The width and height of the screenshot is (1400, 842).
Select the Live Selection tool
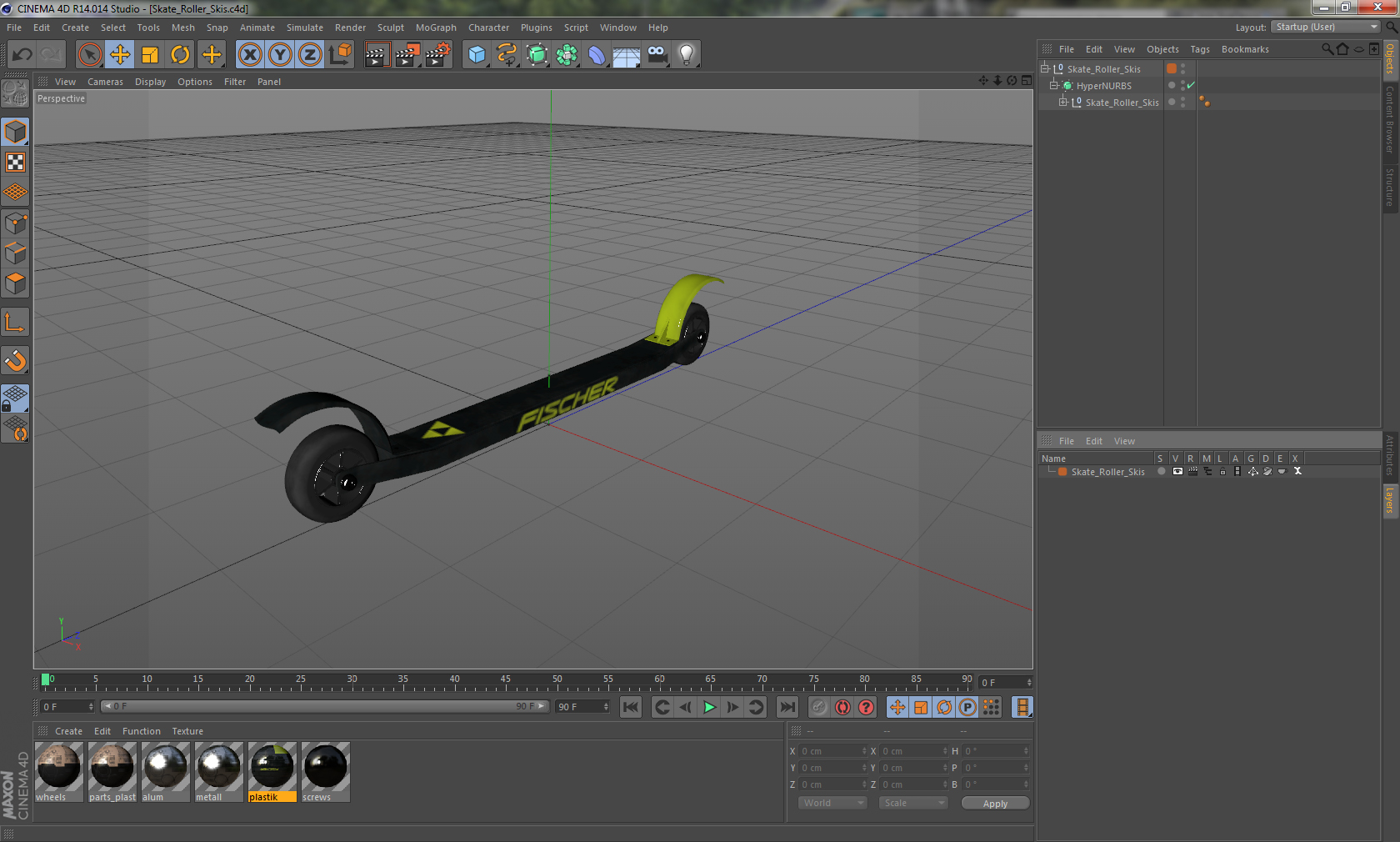click(x=89, y=55)
